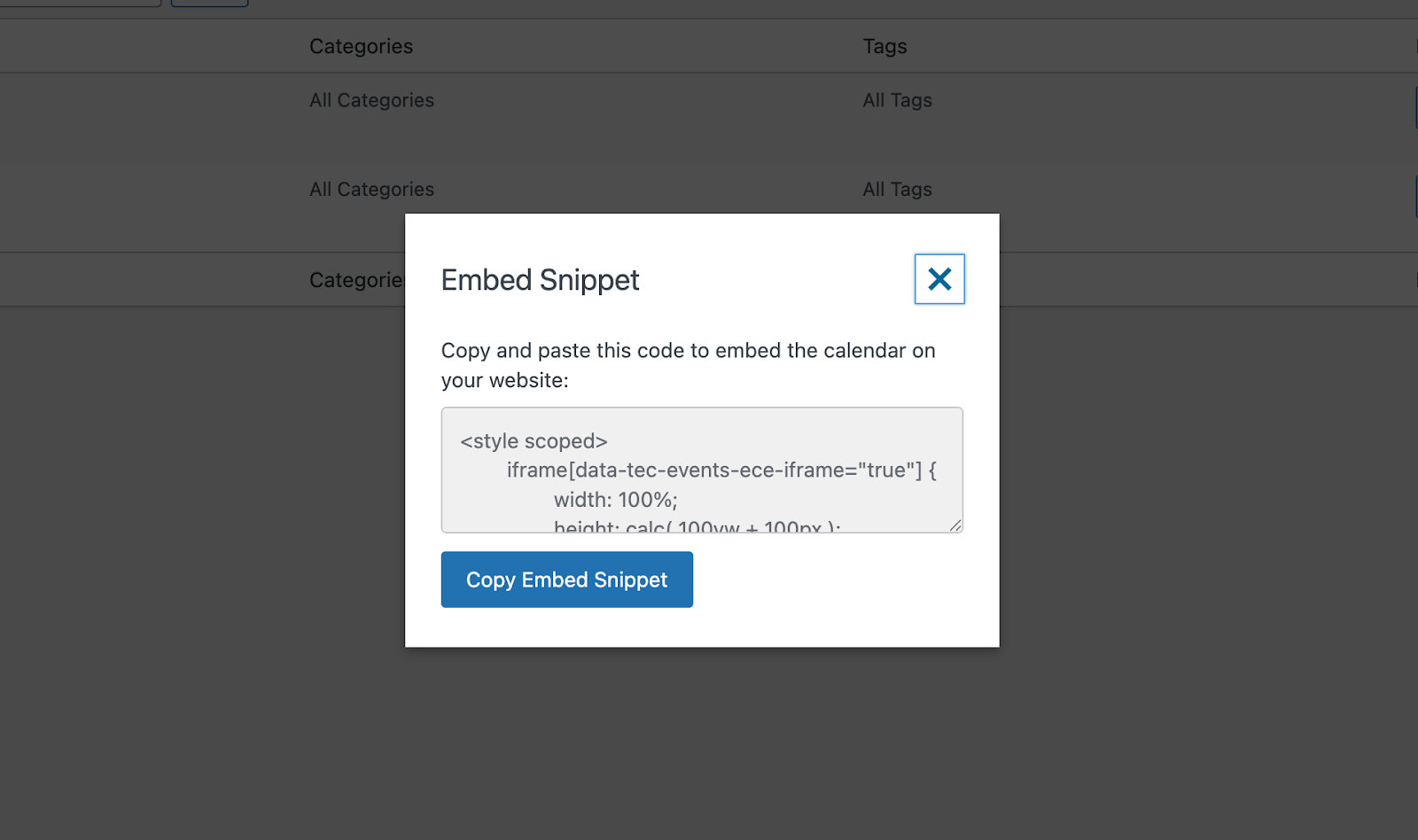
Task: Place cursor on the width 100% line
Action: coord(615,500)
